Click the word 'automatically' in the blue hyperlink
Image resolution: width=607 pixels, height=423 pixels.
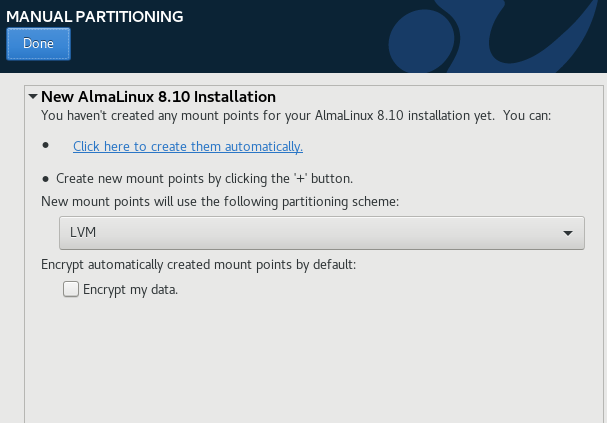(266, 146)
